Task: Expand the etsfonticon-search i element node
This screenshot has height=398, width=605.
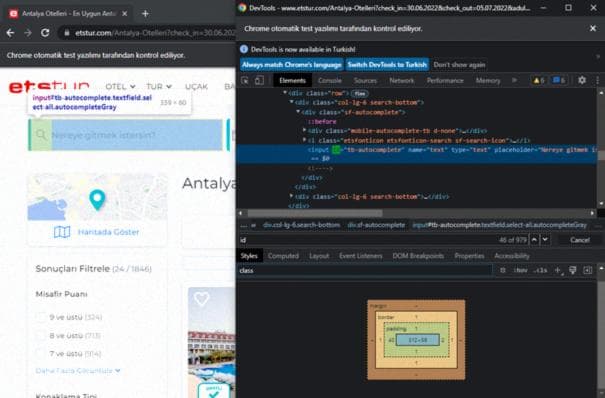Action: point(304,140)
